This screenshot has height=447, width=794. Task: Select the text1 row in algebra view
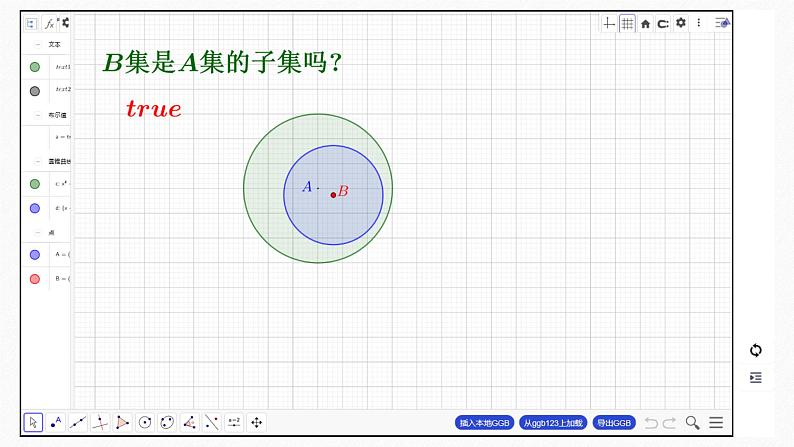[61, 67]
